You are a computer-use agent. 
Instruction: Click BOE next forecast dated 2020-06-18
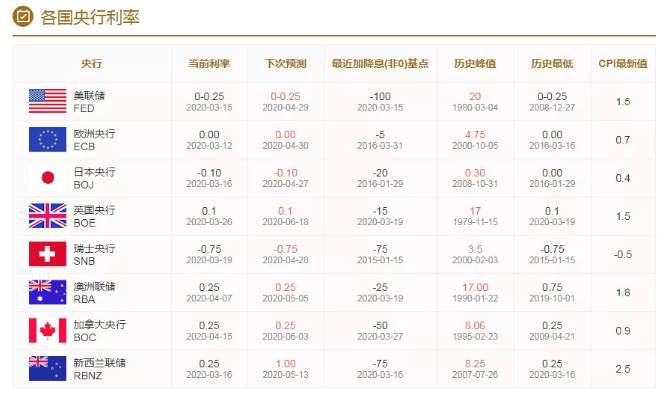(285, 216)
